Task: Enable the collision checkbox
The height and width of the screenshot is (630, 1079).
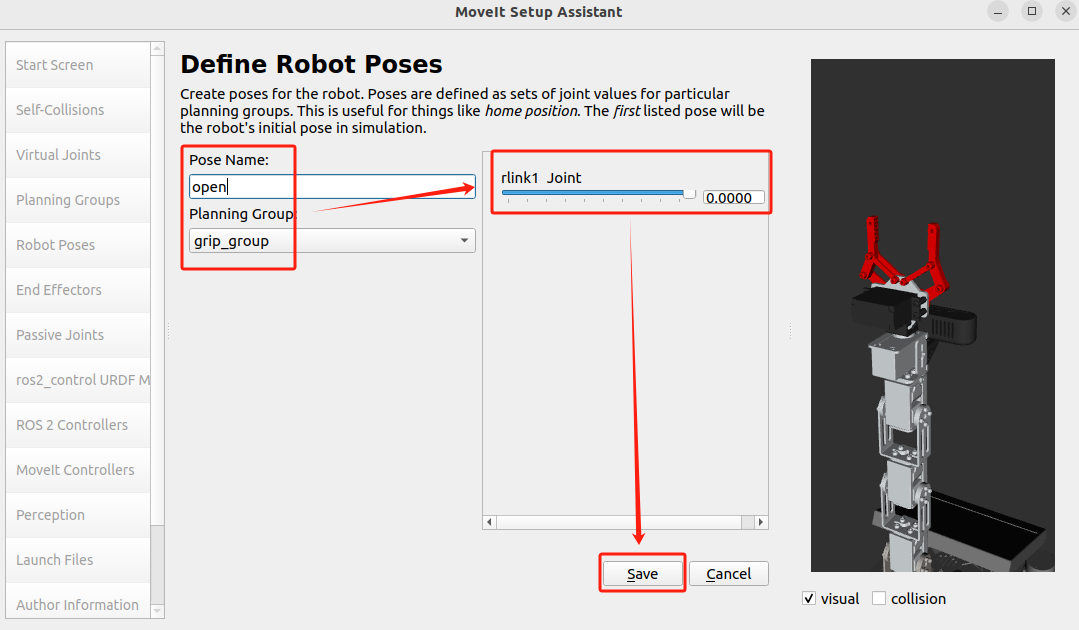Action: (879, 598)
